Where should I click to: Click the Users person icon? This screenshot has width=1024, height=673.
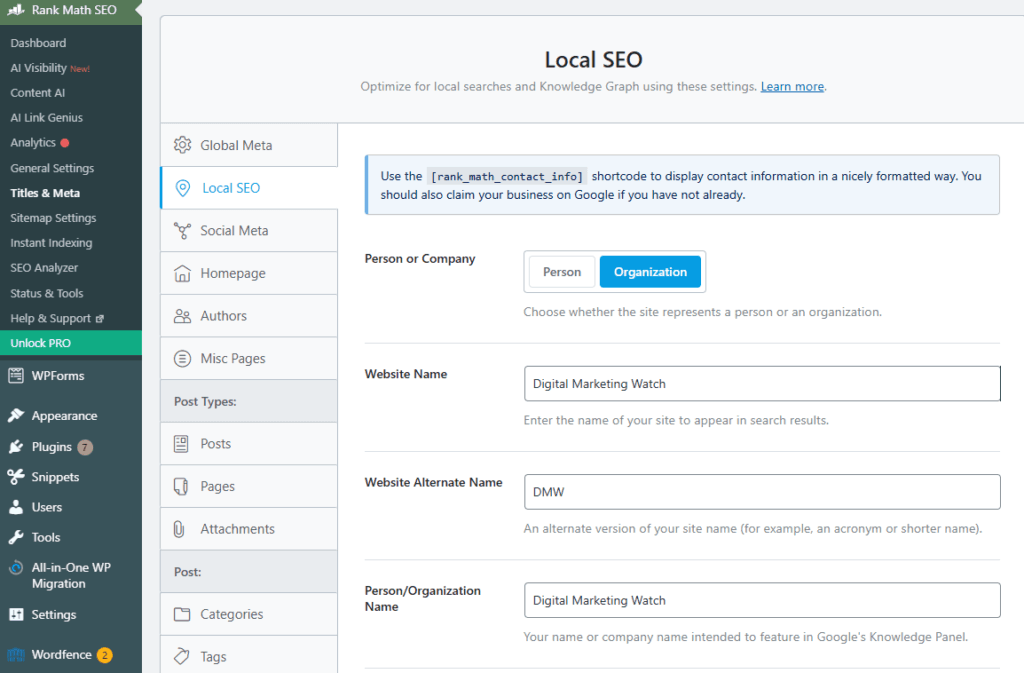pos(16,507)
